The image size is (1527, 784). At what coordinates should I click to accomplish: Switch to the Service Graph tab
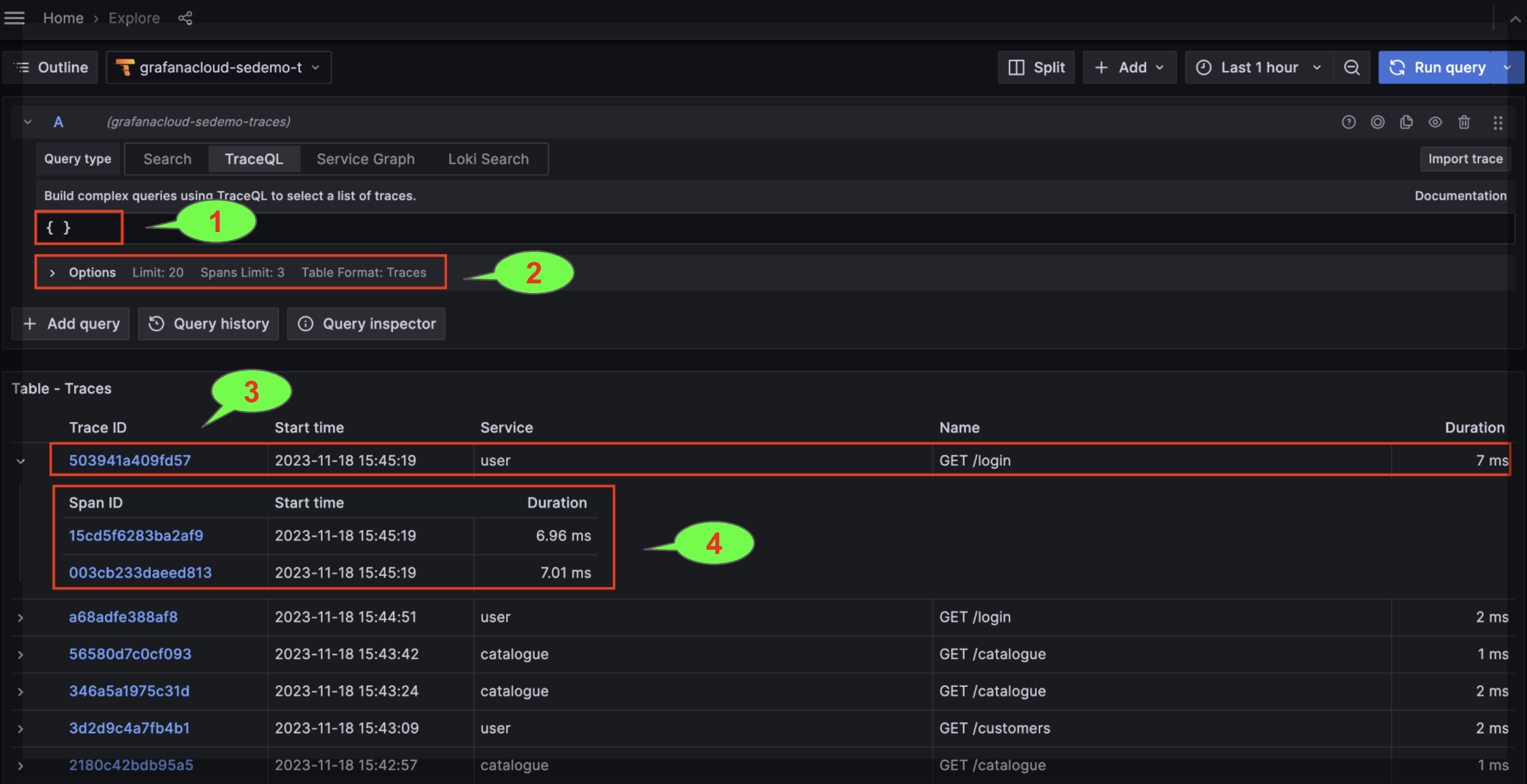point(365,159)
